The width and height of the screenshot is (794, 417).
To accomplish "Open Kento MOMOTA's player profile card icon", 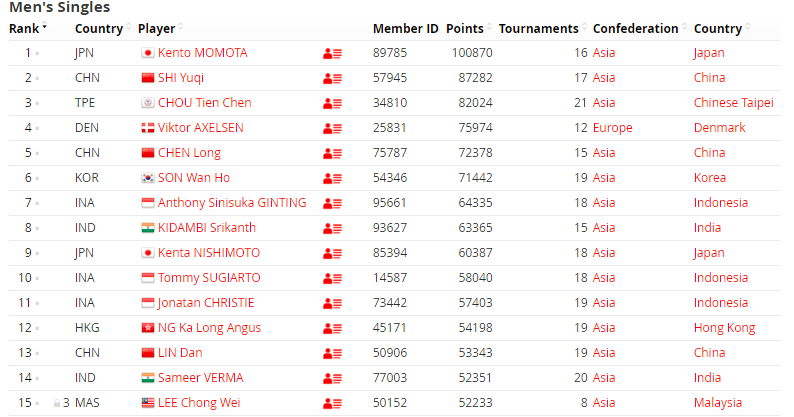I will click(x=332, y=53).
